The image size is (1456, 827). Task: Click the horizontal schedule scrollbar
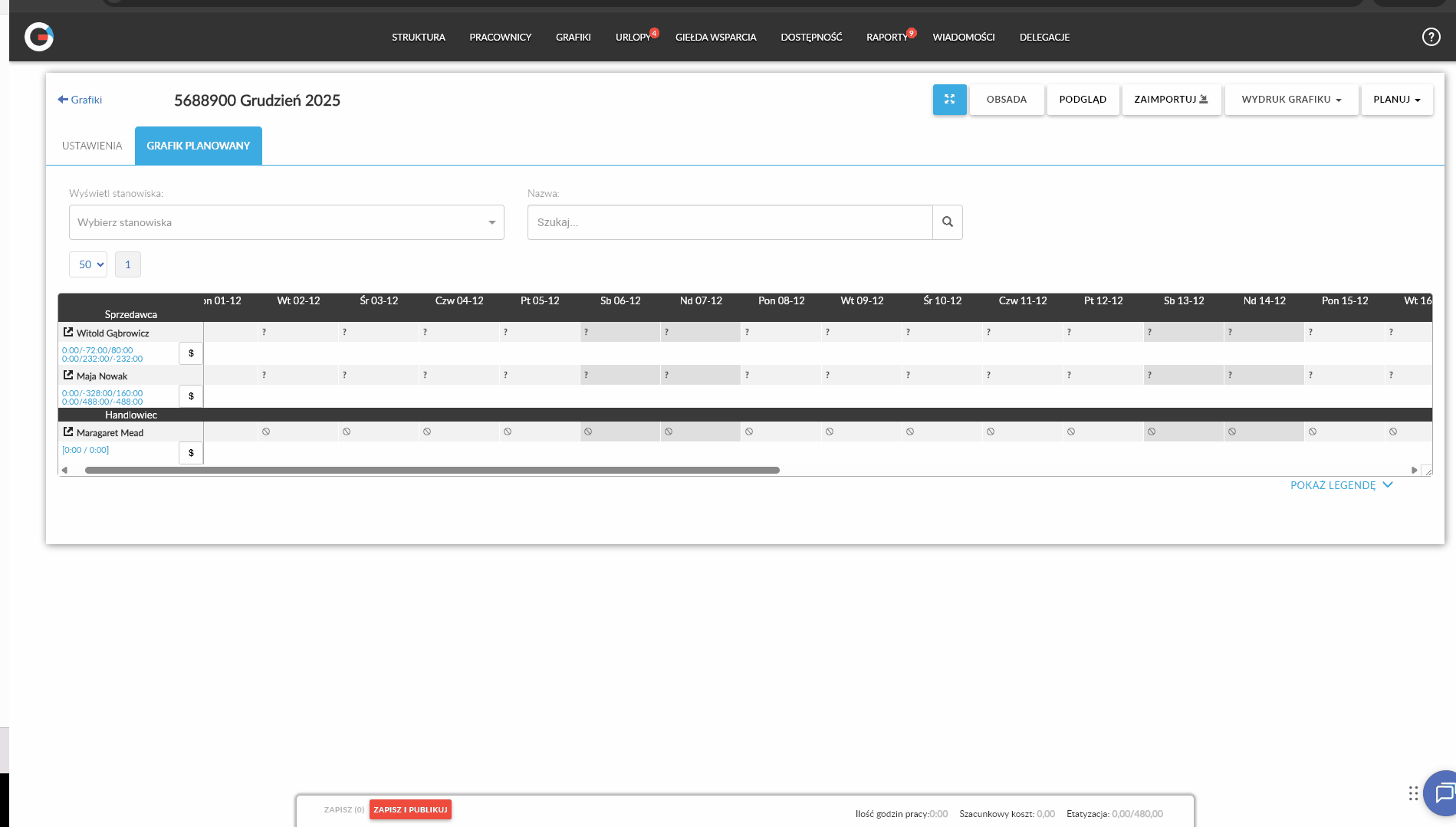[x=432, y=471]
